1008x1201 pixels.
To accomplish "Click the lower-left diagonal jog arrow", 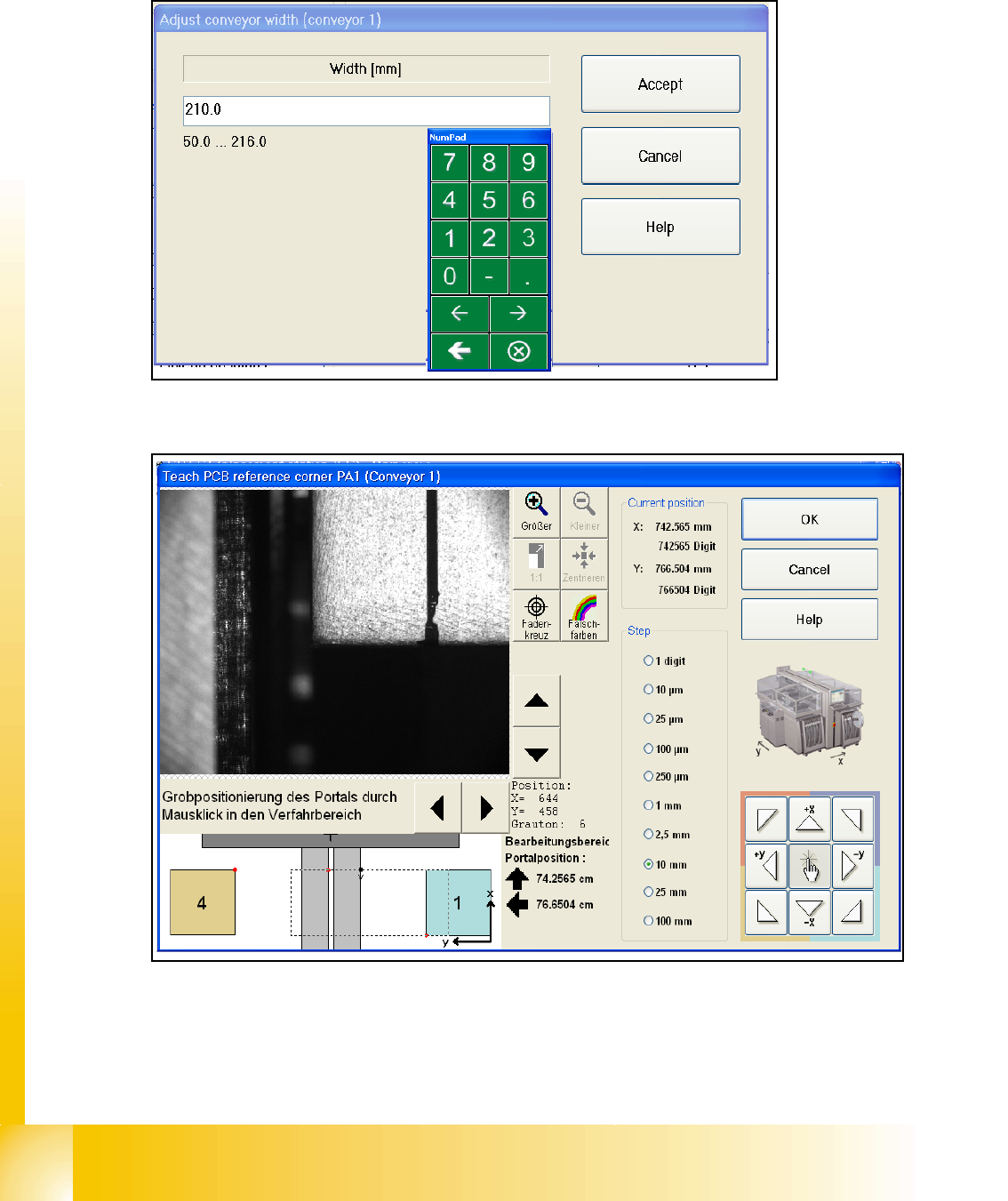I will click(766, 912).
